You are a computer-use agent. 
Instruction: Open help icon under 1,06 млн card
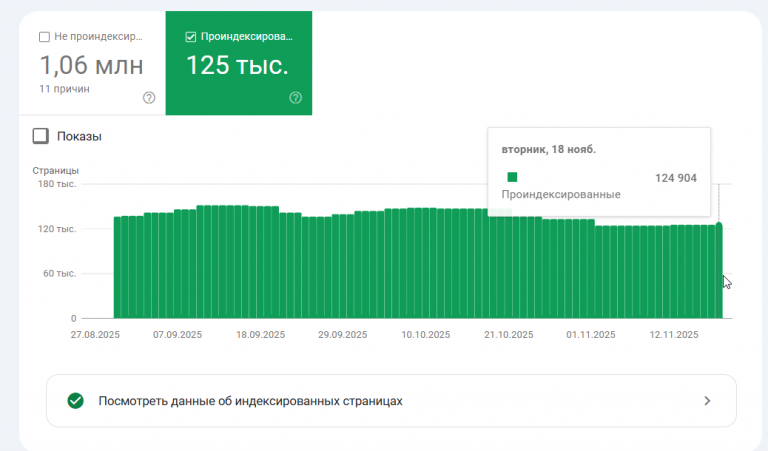(149, 98)
